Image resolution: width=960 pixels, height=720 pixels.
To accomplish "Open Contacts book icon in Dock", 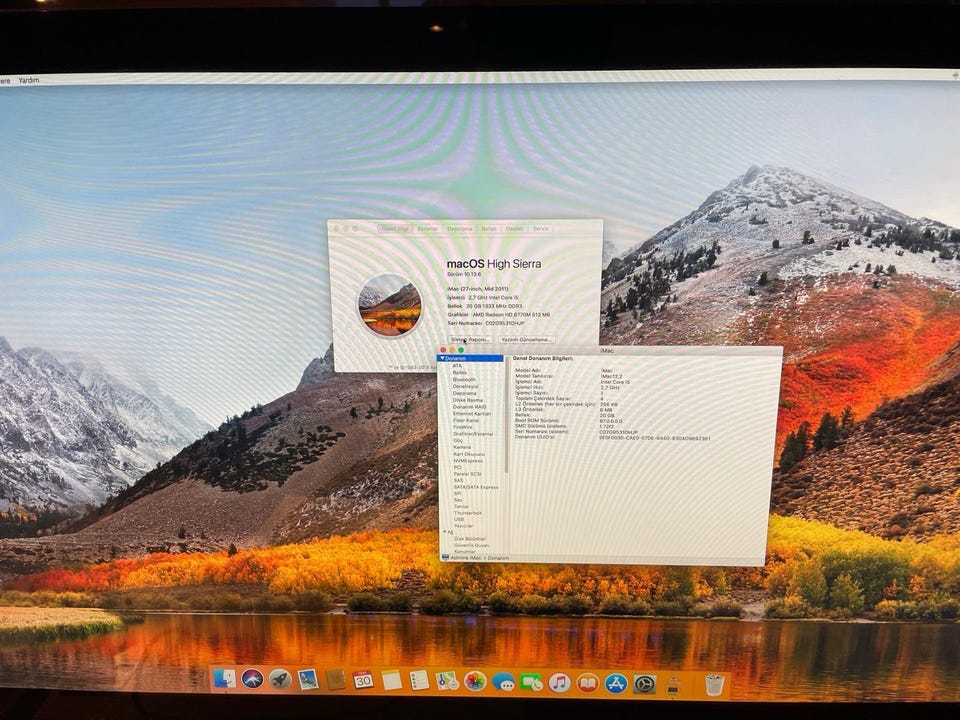I will (x=336, y=680).
